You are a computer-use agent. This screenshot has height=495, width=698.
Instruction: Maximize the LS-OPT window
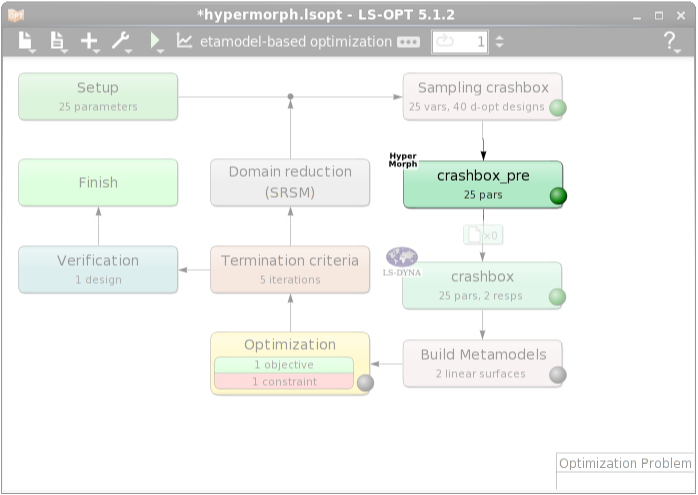659,16
